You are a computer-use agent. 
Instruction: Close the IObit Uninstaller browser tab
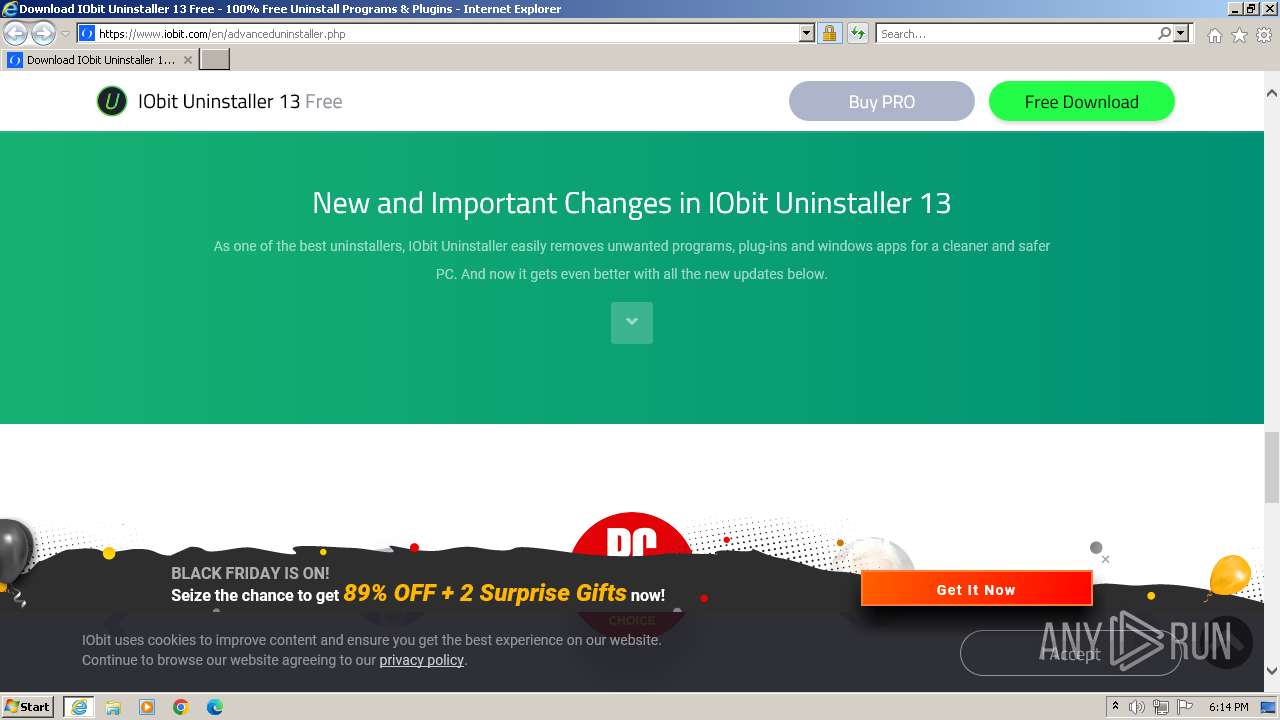187,60
